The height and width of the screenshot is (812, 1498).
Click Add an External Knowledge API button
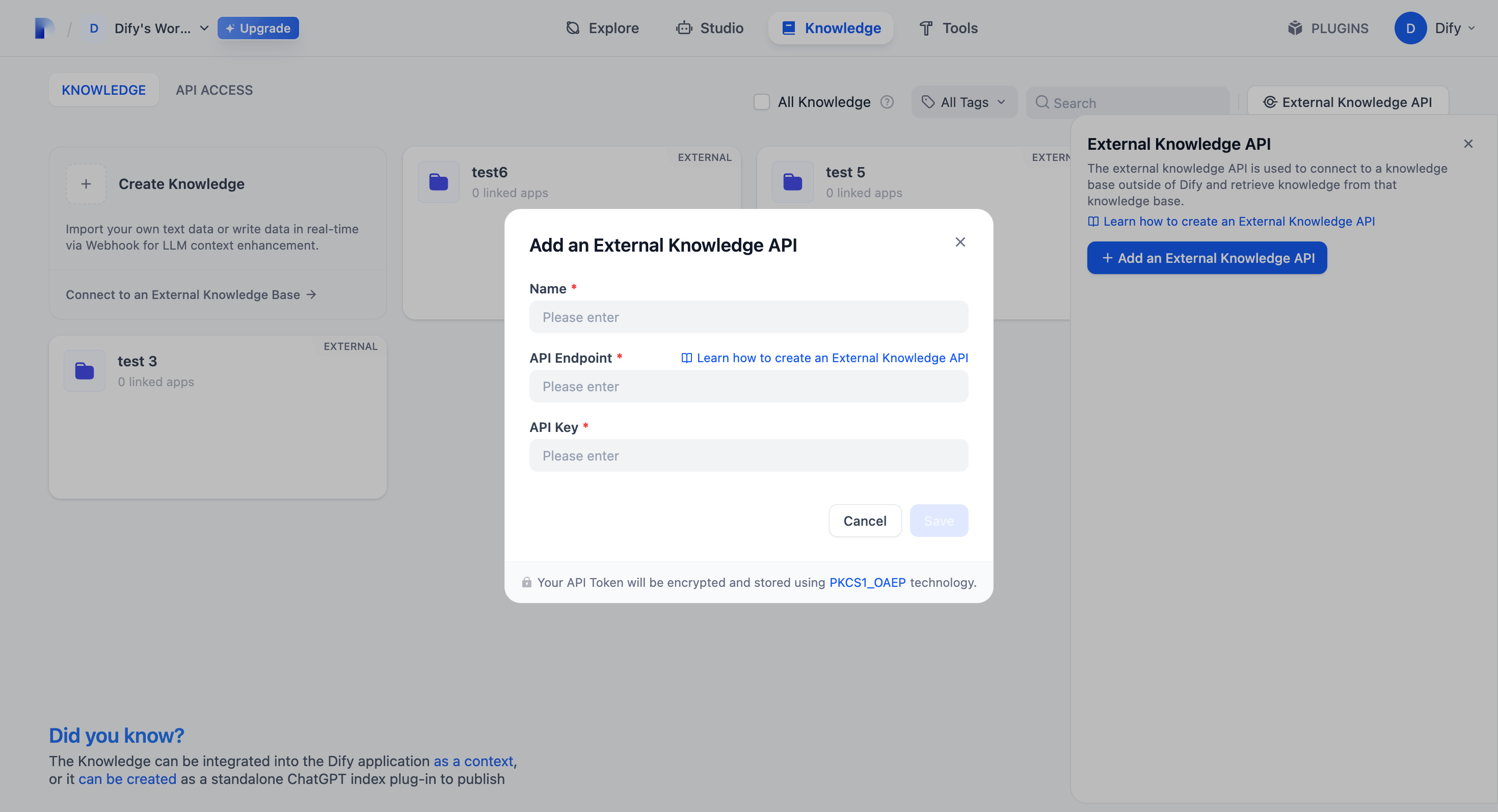(1207, 258)
